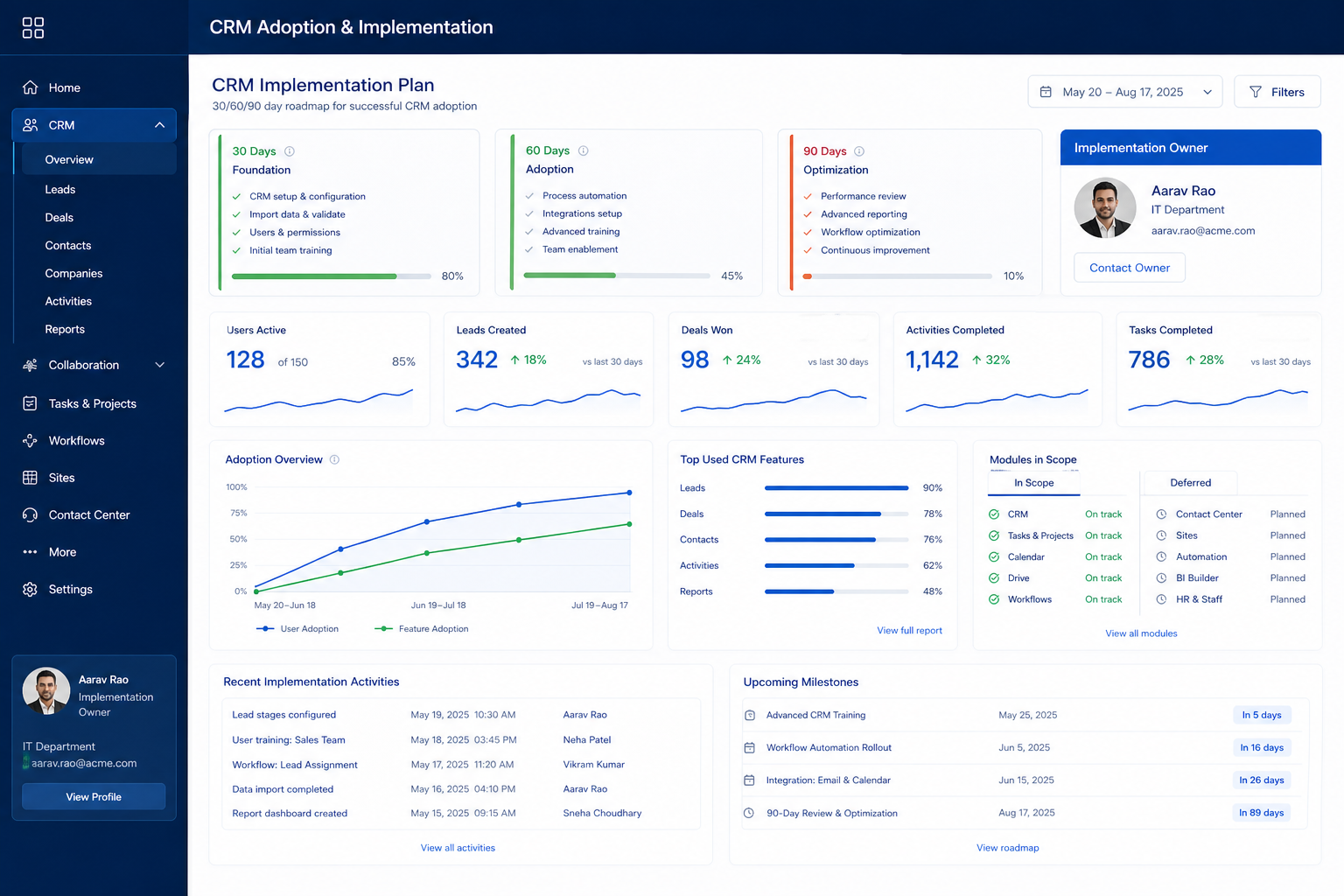Click the aarav.rao@acme.com email in owner card

pos(1202,231)
